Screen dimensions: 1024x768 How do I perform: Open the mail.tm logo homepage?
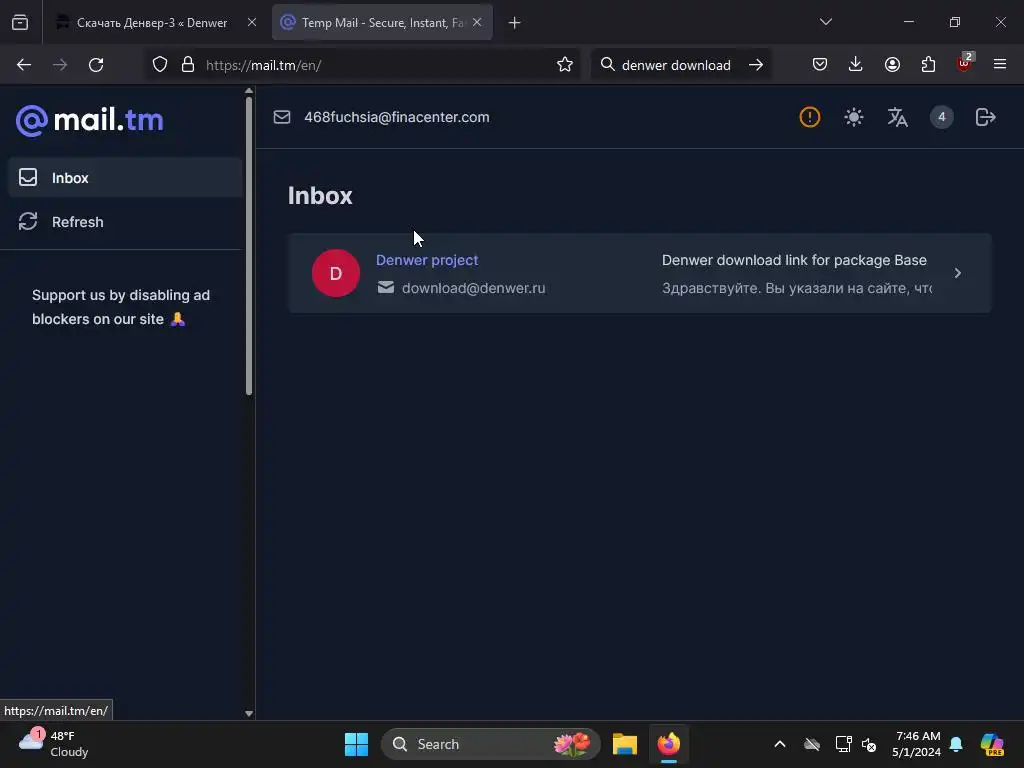pos(89,120)
